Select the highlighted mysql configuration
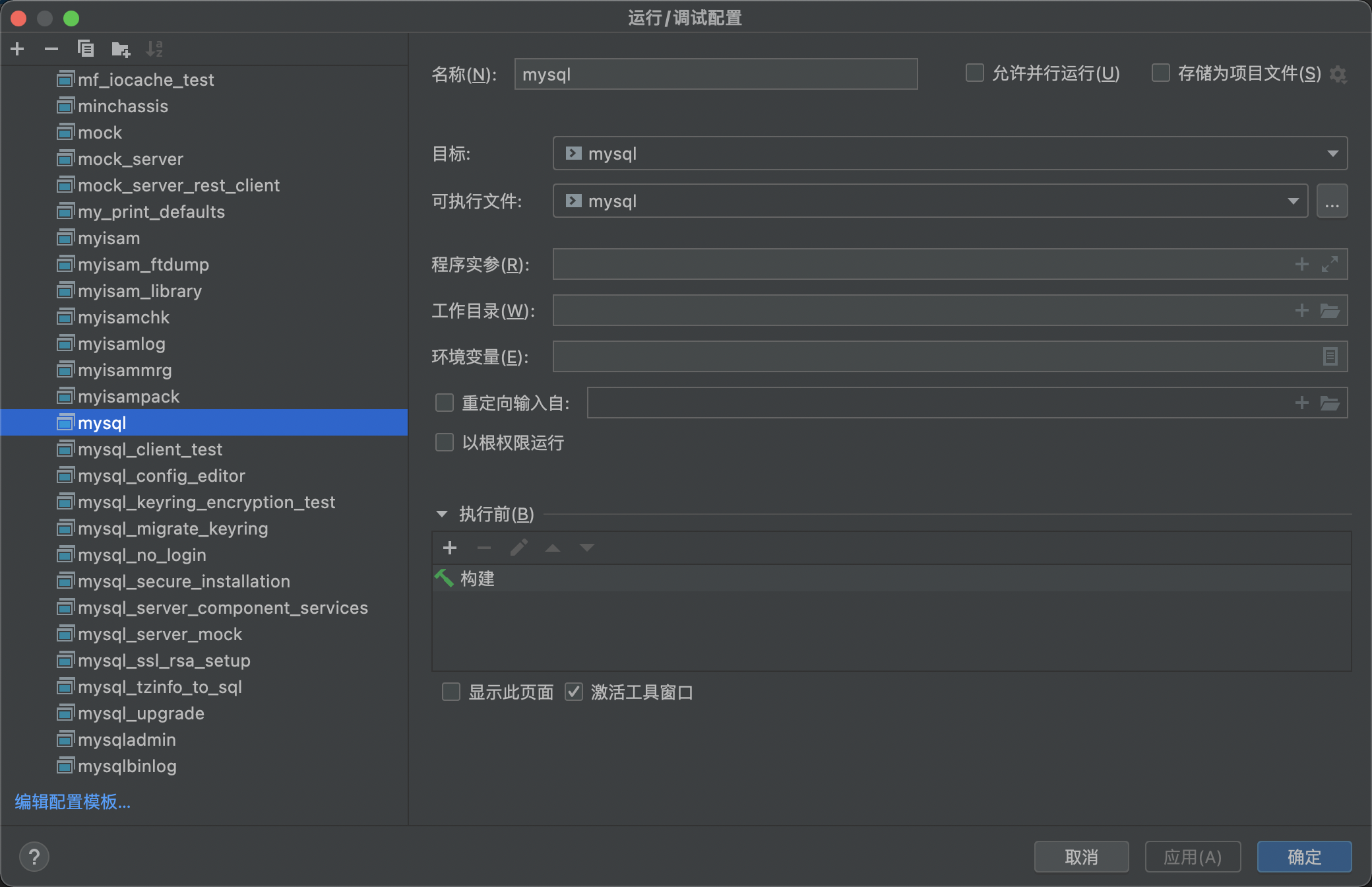1372x887 pixels. (x=204, y=423)
